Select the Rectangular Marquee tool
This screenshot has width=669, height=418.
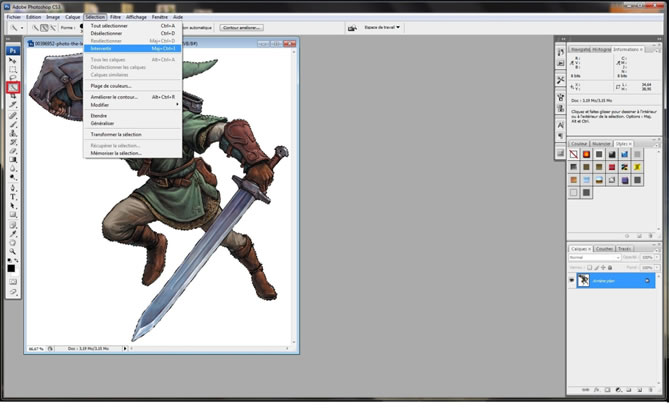click(13, 70)
